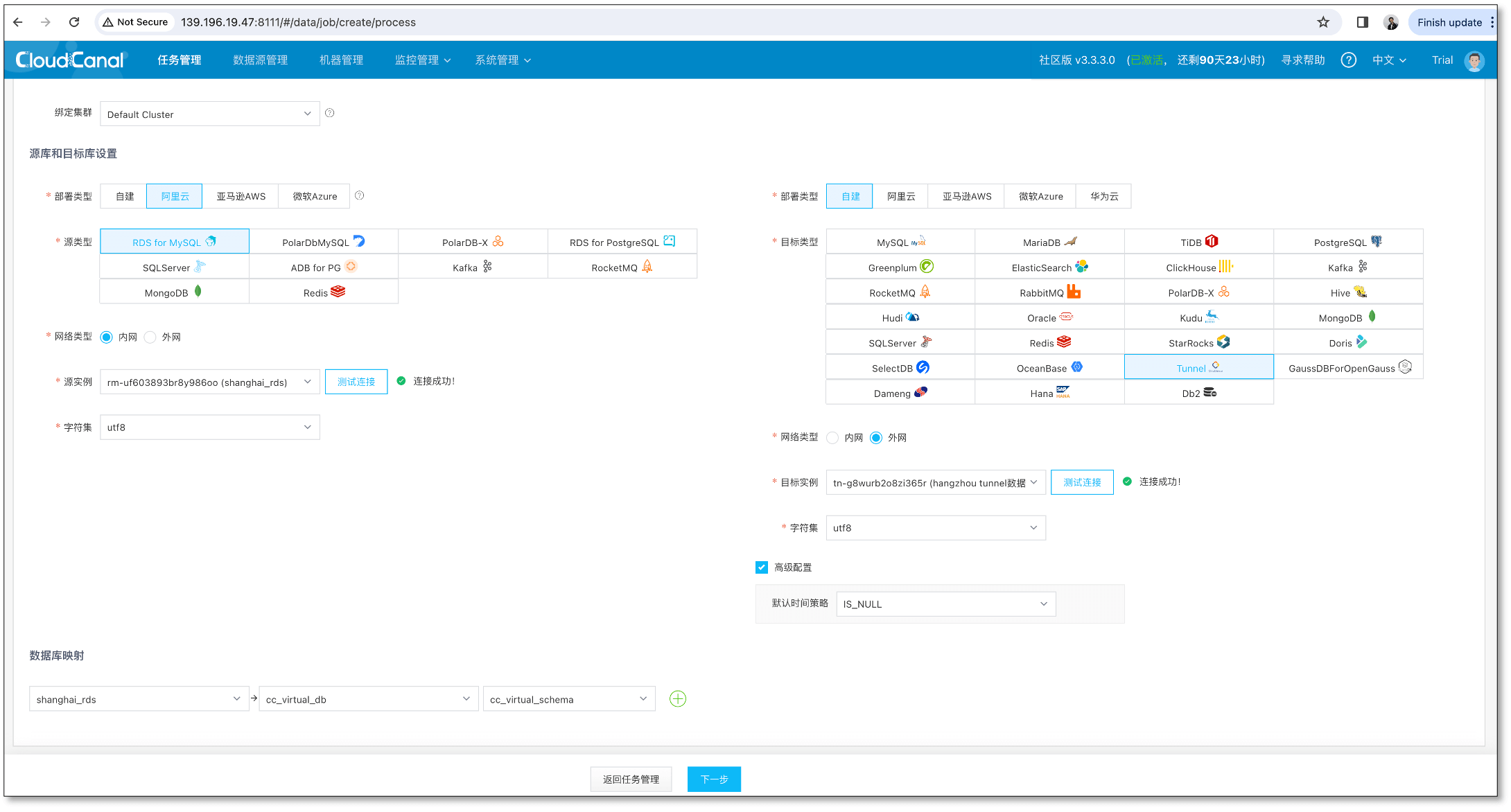1511x812 pixels.
Task: Click help question mark icon in header
Action: [1347, 60]
